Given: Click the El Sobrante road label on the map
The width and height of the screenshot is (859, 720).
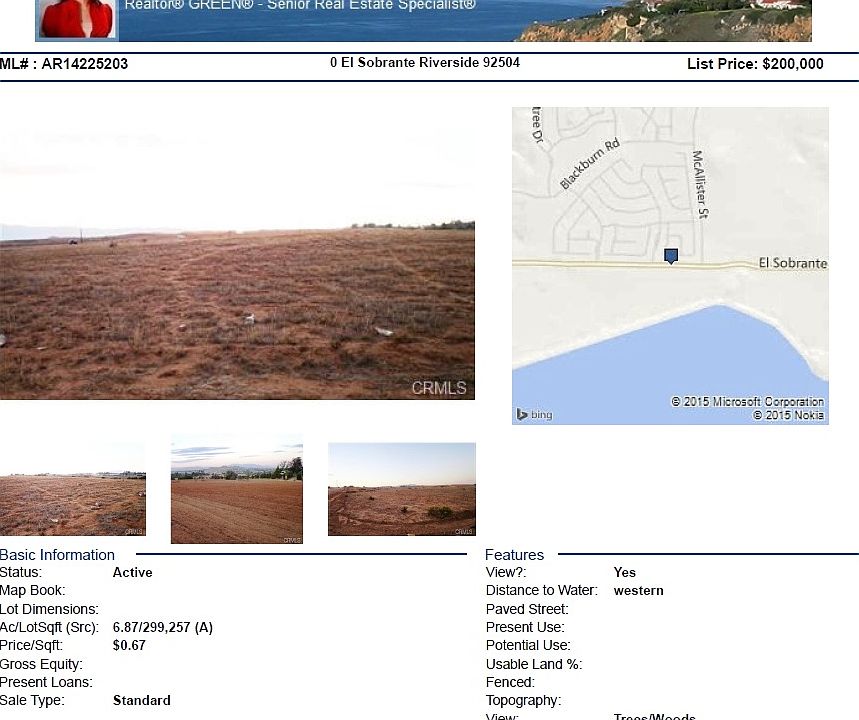Looking at the screenshot, I should (793, 263).
